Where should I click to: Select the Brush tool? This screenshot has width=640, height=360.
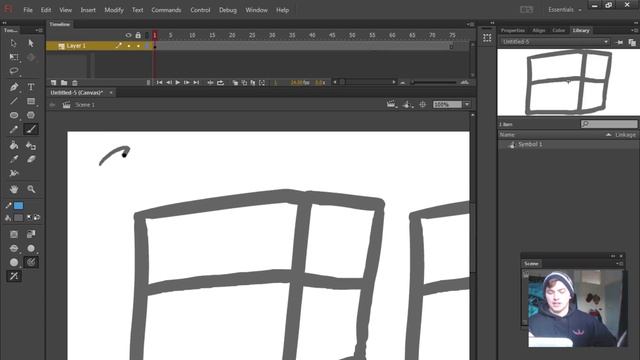(x=31, y=129)
